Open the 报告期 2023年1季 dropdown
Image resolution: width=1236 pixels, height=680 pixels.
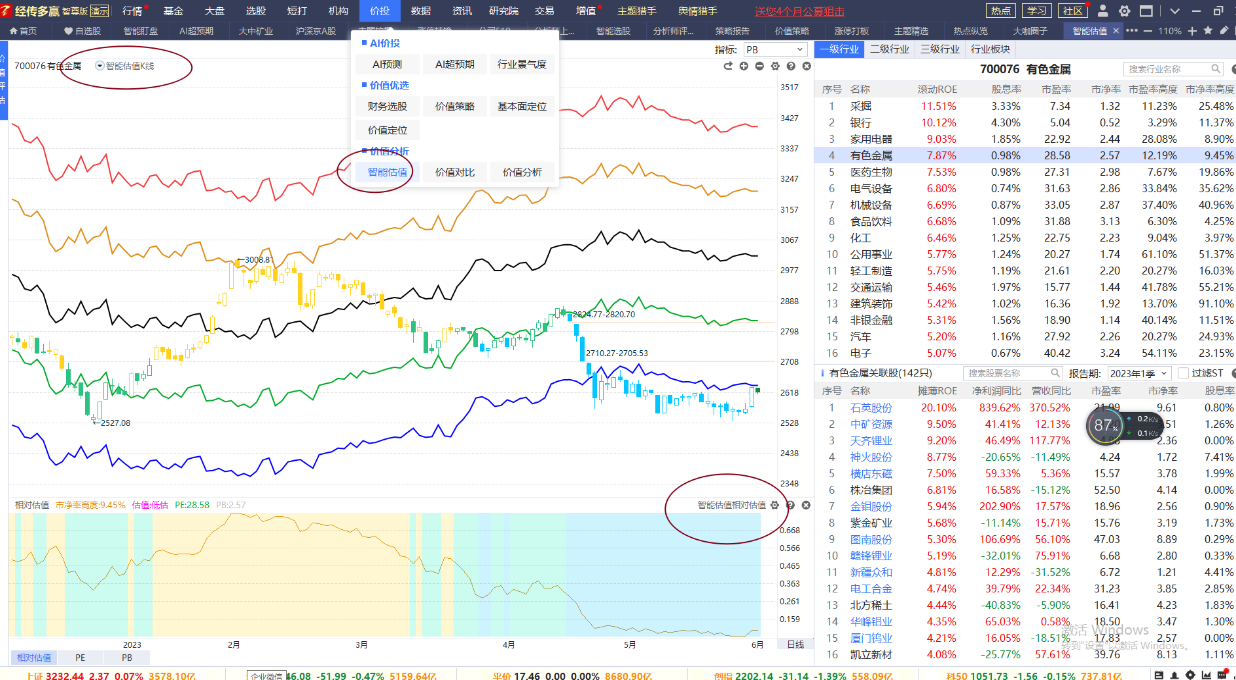click(x=1135, y=373)
